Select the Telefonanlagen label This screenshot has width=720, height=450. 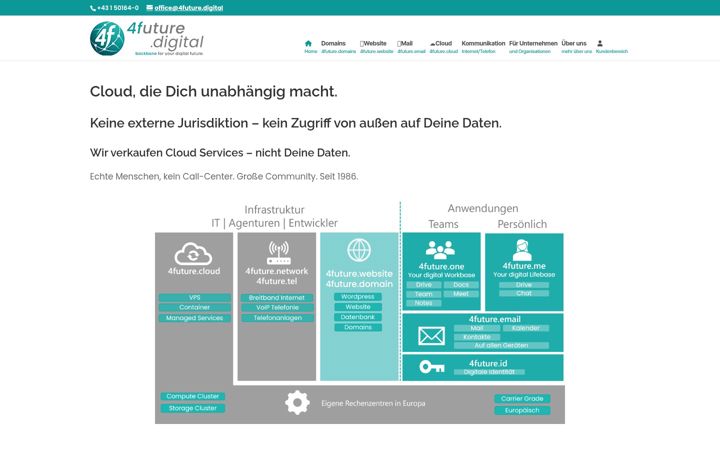[277, 318]
